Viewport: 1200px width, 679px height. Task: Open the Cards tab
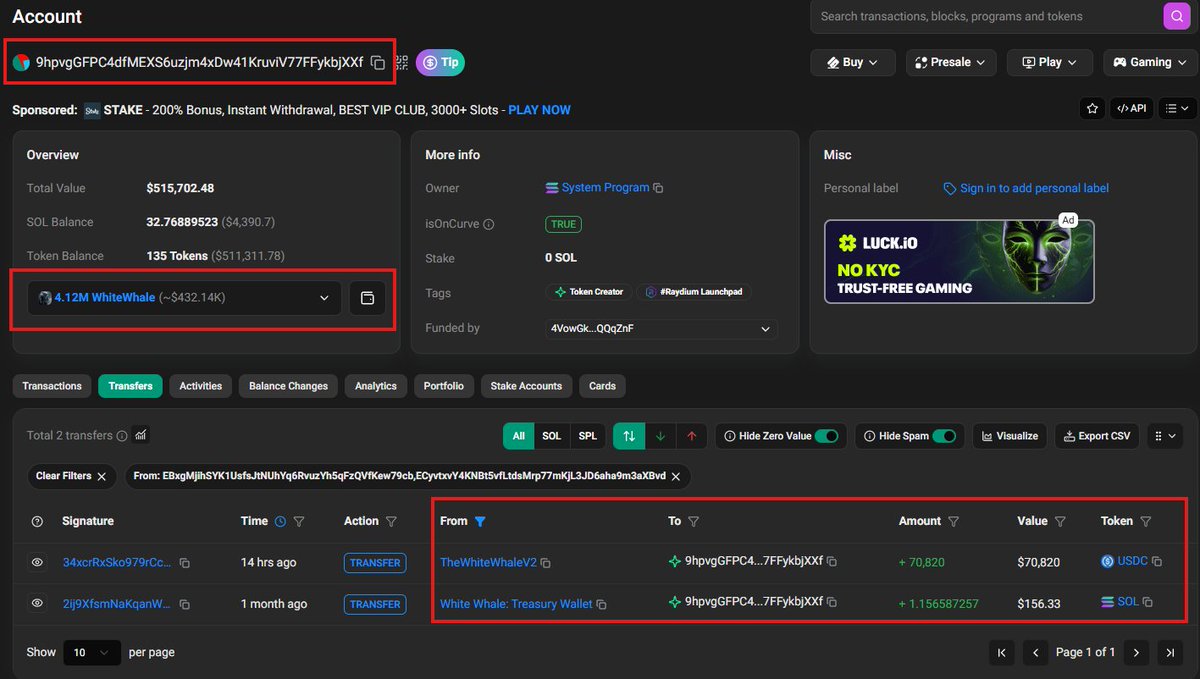pyautogui.click(x=602, y=386)
